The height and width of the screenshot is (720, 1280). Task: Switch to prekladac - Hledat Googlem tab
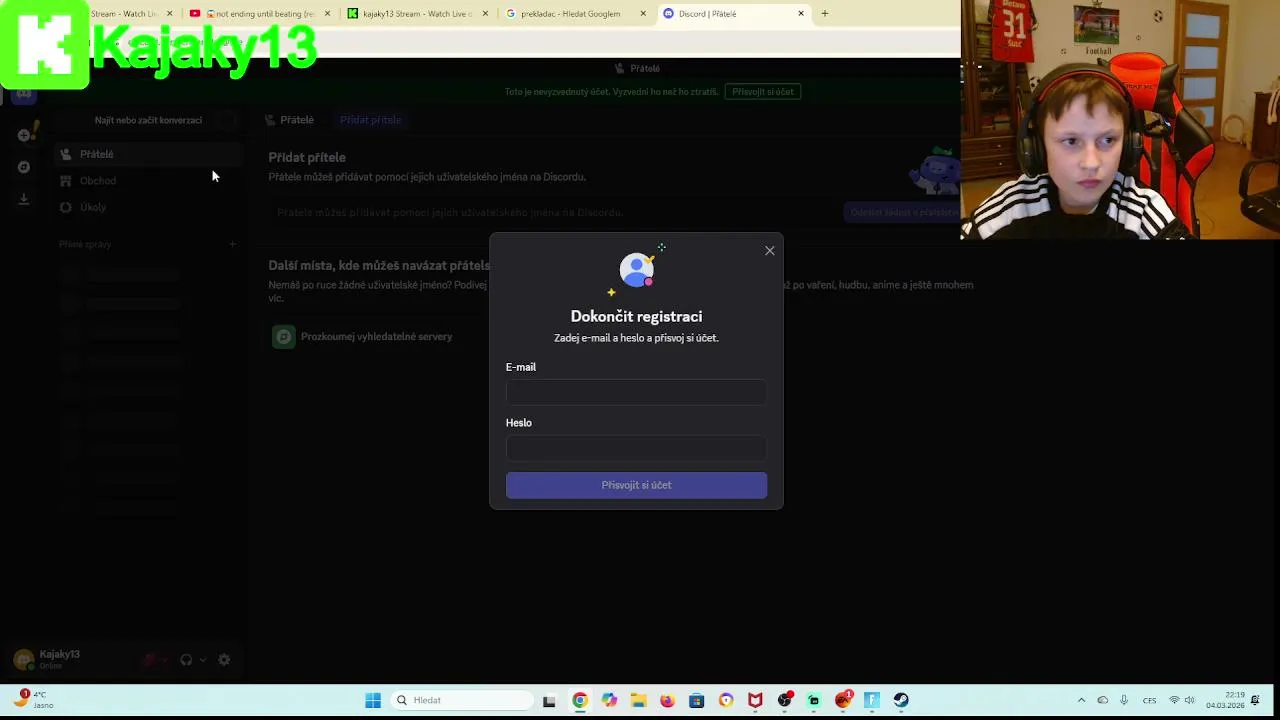[574, 14]
